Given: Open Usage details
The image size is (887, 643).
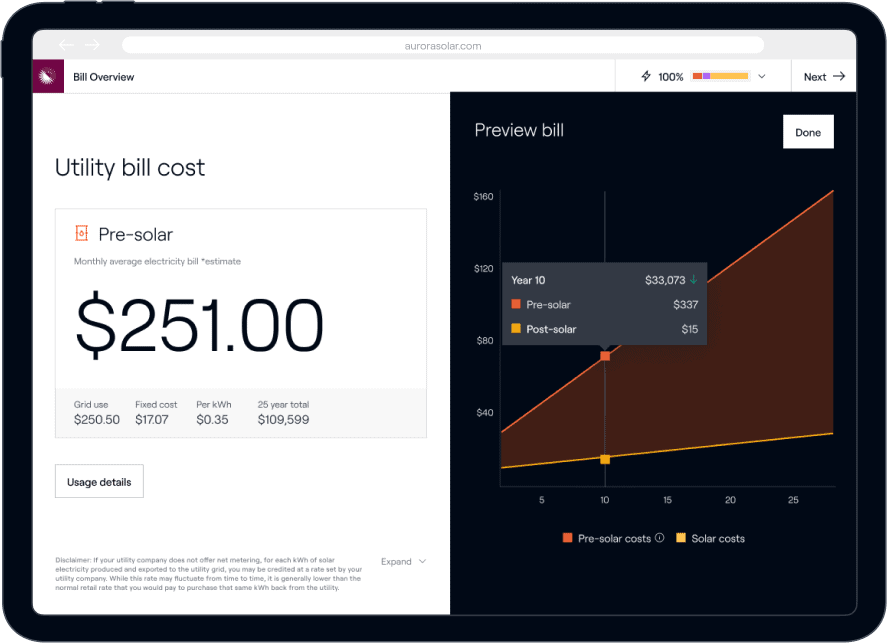Looking at the screenshot, I should (99, 481).
